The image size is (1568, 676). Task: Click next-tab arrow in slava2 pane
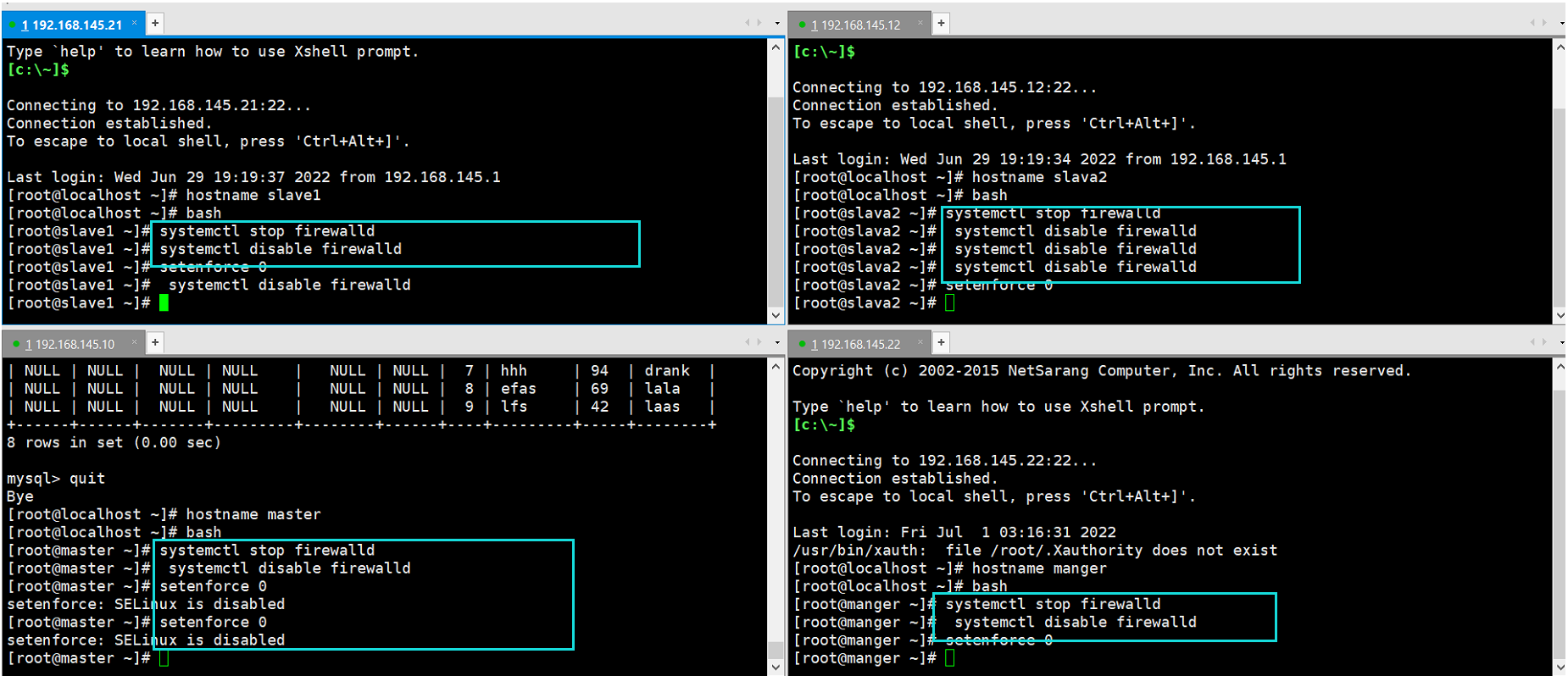click(x=1545, y=23)
